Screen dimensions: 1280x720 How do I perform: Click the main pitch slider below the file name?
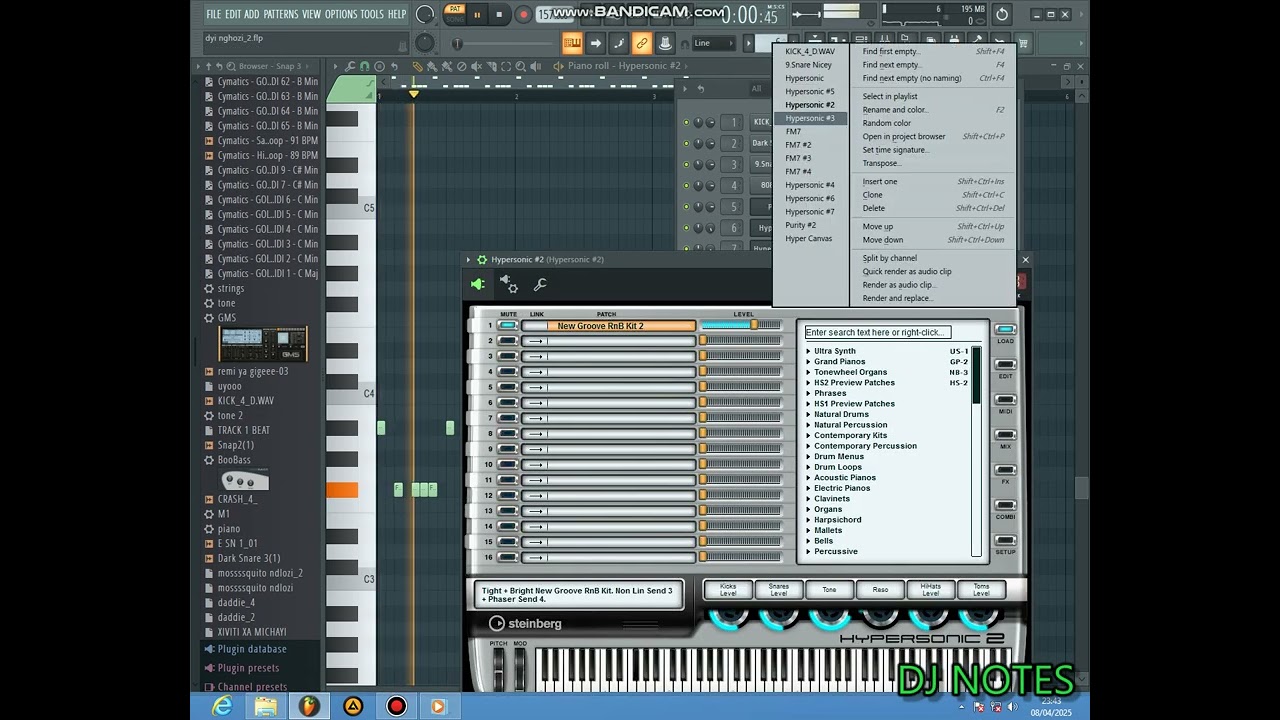point(457,43)
